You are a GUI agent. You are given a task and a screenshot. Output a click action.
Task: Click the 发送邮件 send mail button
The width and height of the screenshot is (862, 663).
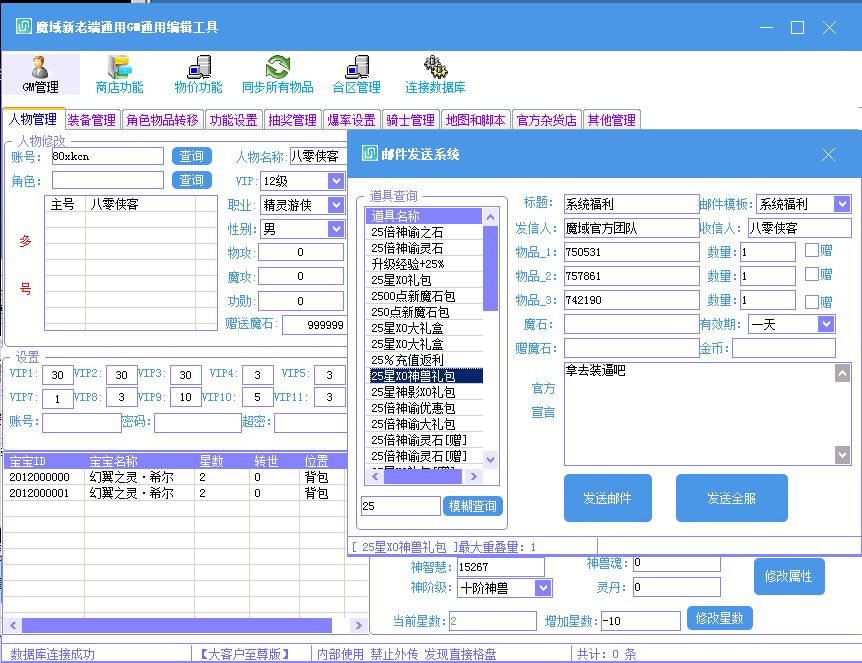607,497
